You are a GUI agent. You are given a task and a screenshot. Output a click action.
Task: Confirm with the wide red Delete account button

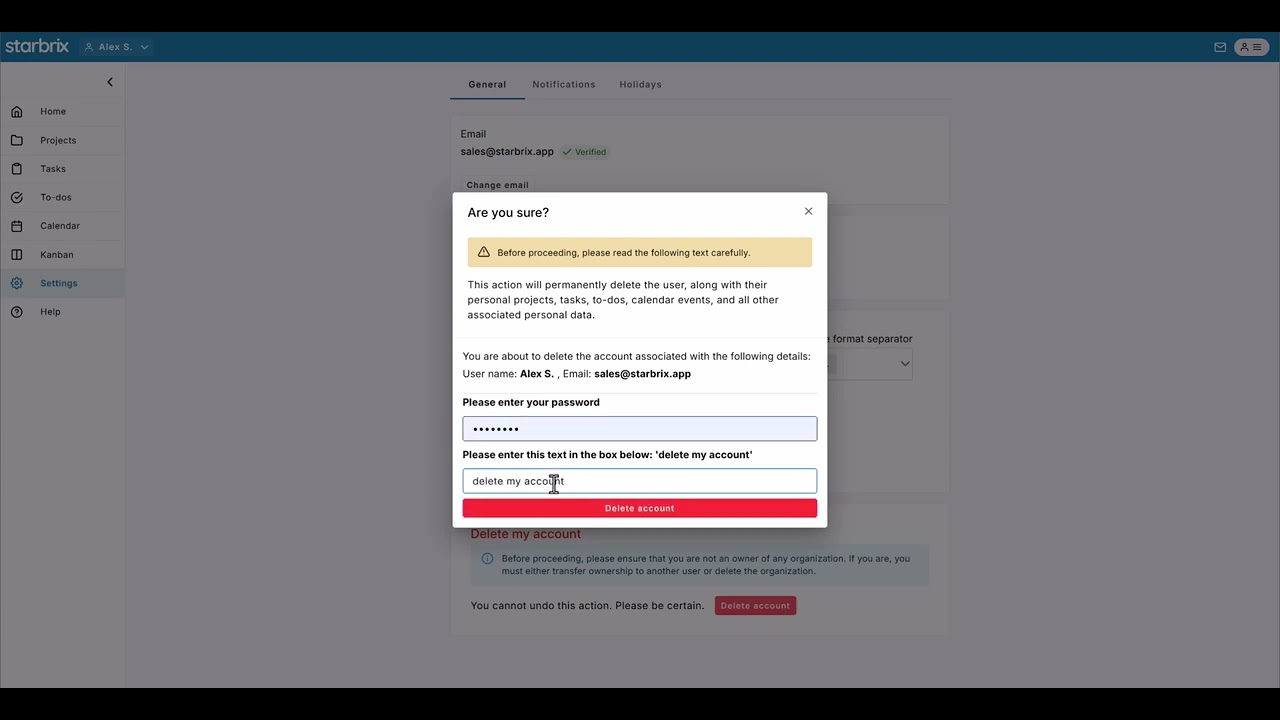pyautogui.click(x=640, y=508)
